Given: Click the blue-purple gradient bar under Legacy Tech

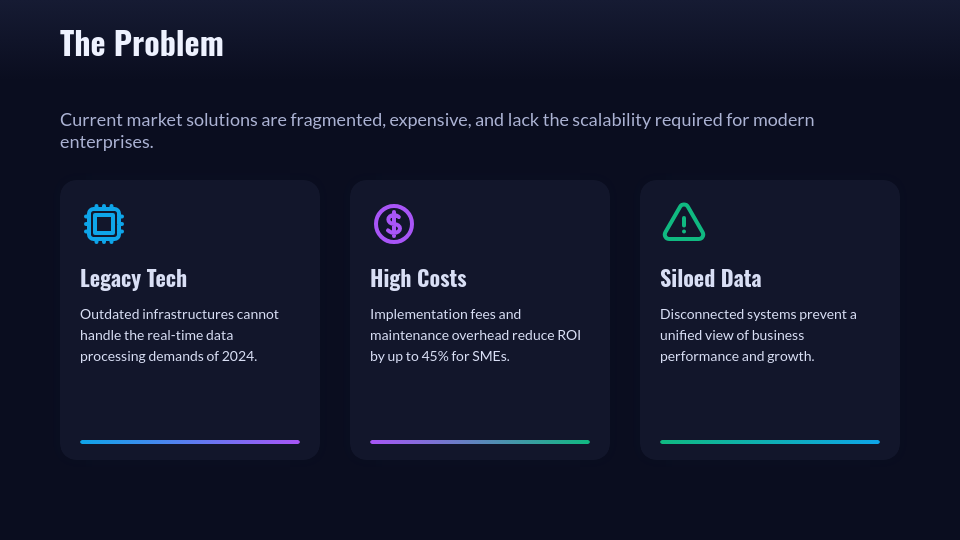Looking at the screenshot, I should click(x=190, y=441).
